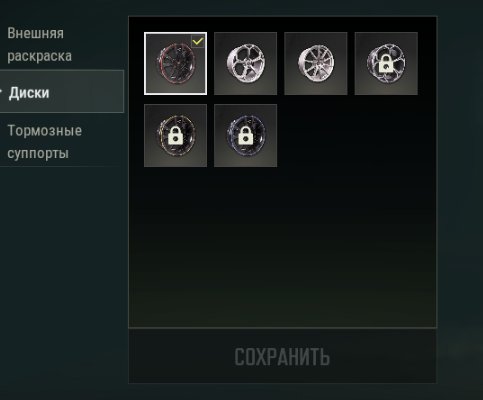483x400 pixels.
Task: Click the arrow marker beside Диски
Action: pos(1,91)
